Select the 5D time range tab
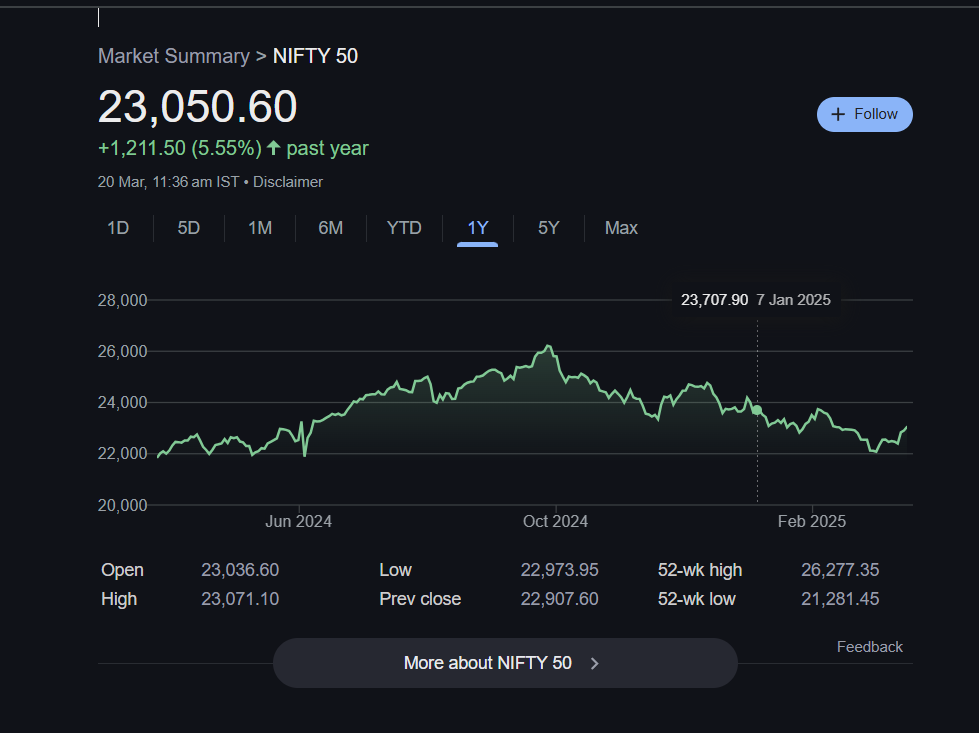This screenshot has width=979, height=733. pos(189,228)
